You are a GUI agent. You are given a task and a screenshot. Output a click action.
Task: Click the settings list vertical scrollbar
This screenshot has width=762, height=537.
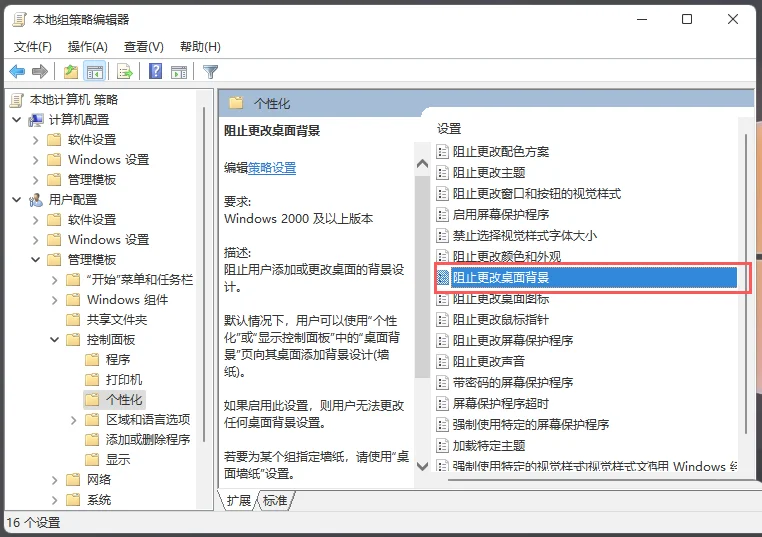(x=746, y=284)
